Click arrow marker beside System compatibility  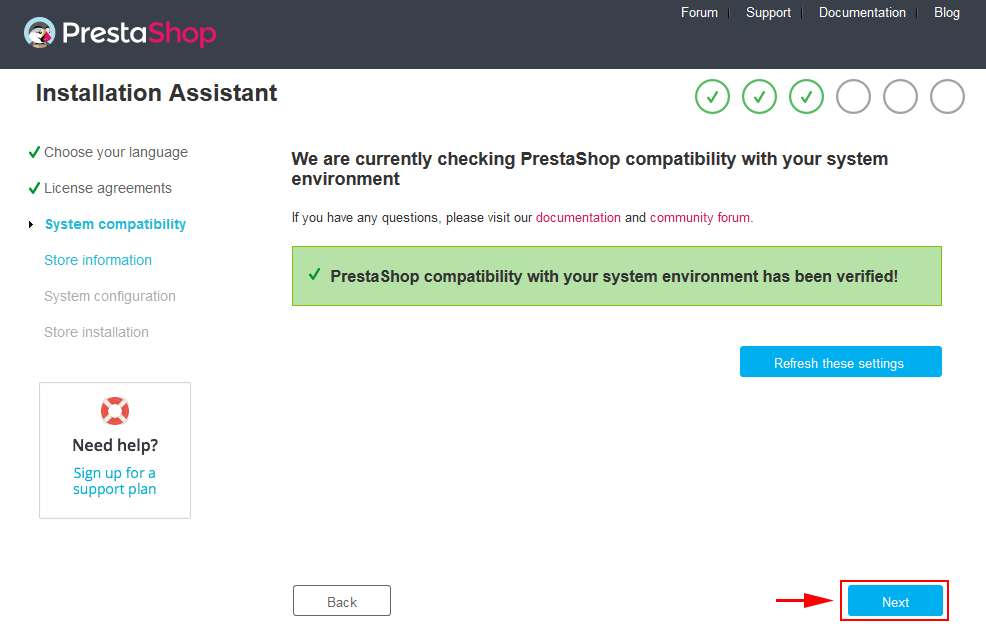[x=31, y=224]
